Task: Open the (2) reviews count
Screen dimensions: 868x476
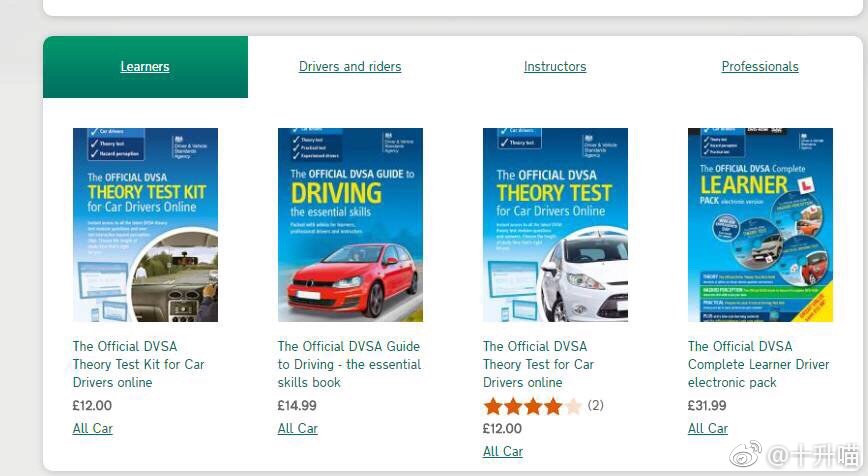Action: pyautogui.click(x=596, y=405)
